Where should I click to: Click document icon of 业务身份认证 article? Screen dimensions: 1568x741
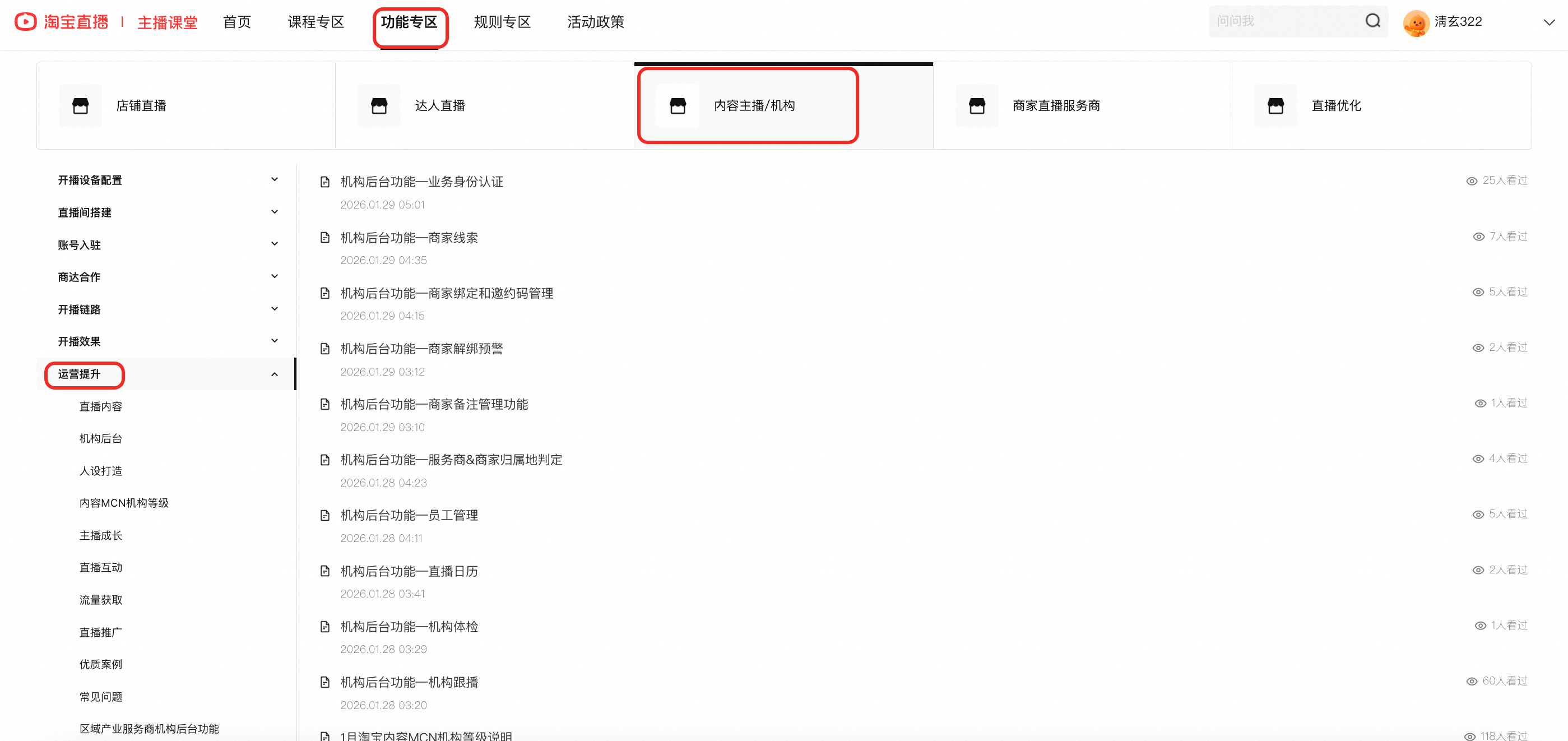click(x=325, y=182)
